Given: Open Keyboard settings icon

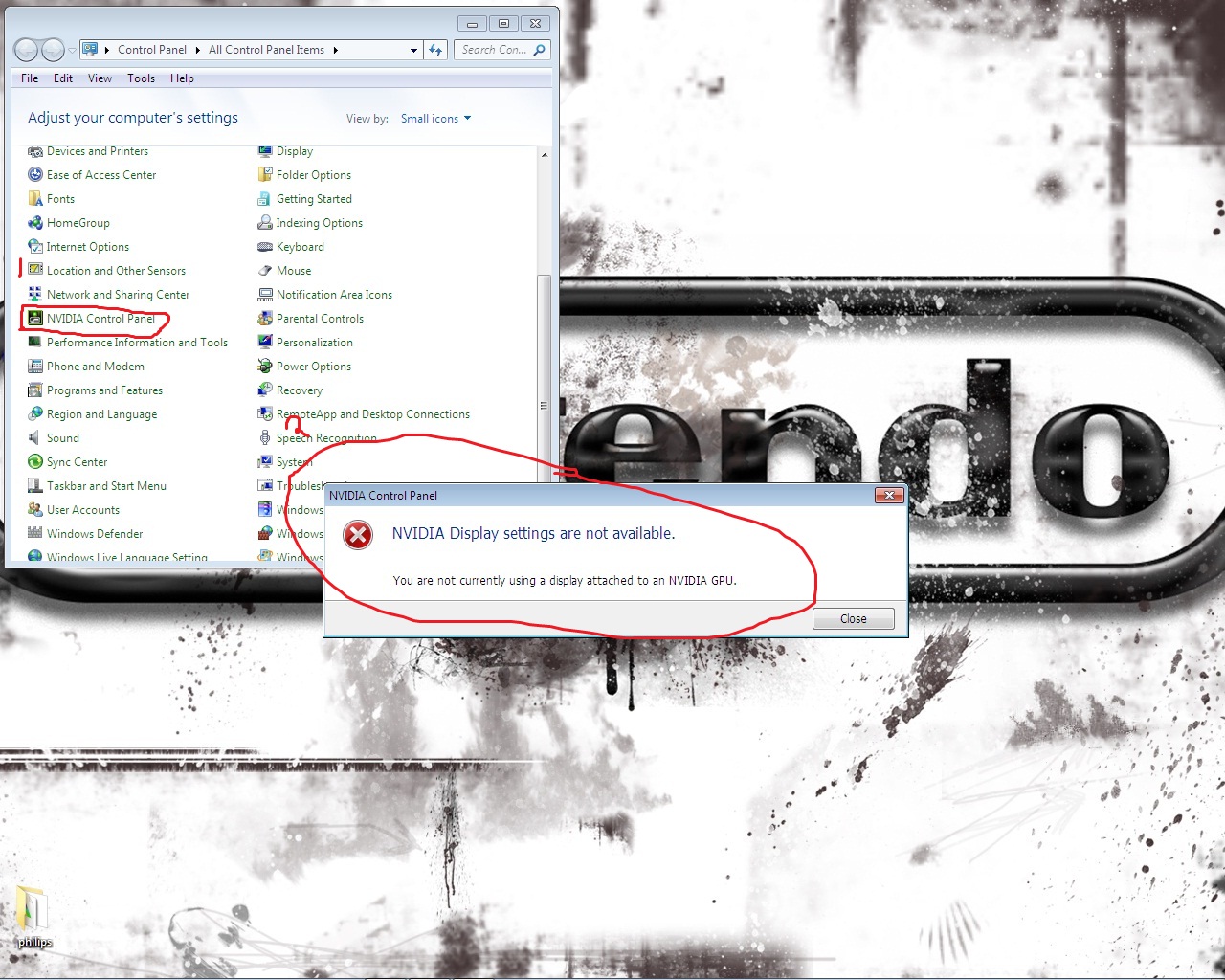Looking at the screenshot, I should [265, 247].
